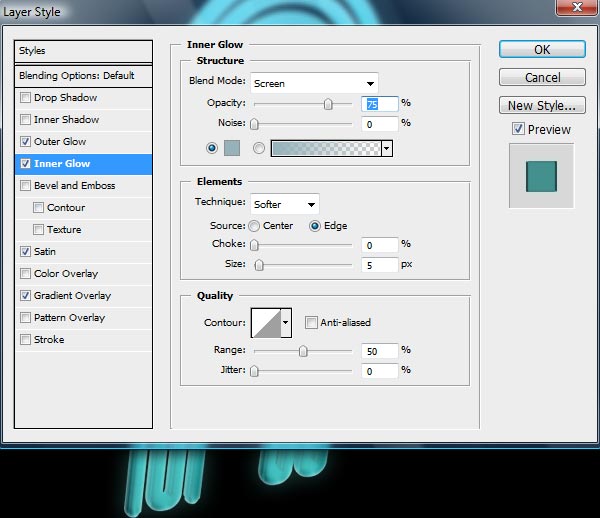Enable the Drop Shadow checkbox
The height and width of the screenshot is (518, 600).
tap(25, 98)
